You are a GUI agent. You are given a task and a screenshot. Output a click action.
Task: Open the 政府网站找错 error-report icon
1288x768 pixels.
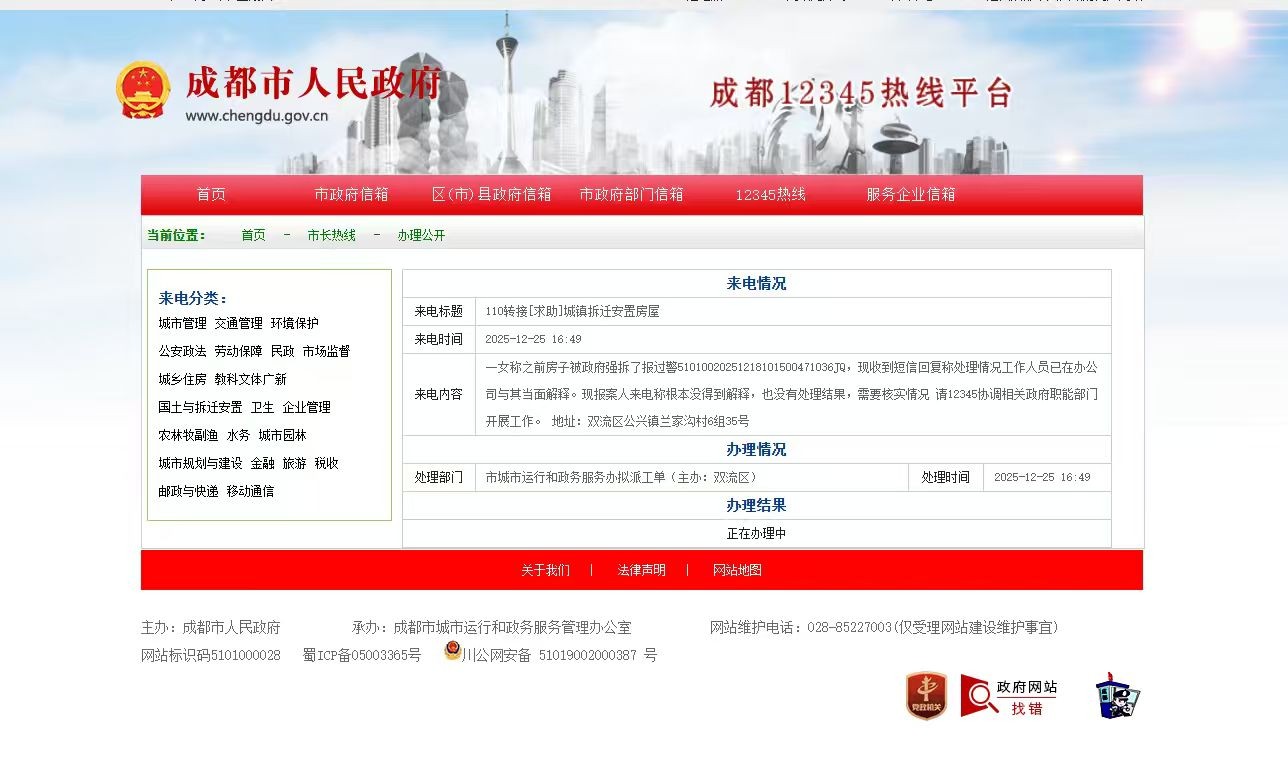point(1009,696)
